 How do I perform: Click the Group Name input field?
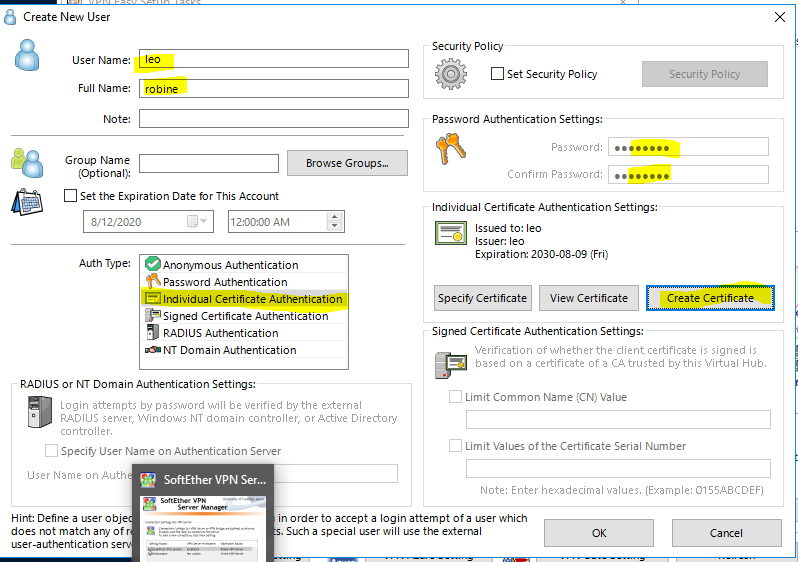[209, 163]
